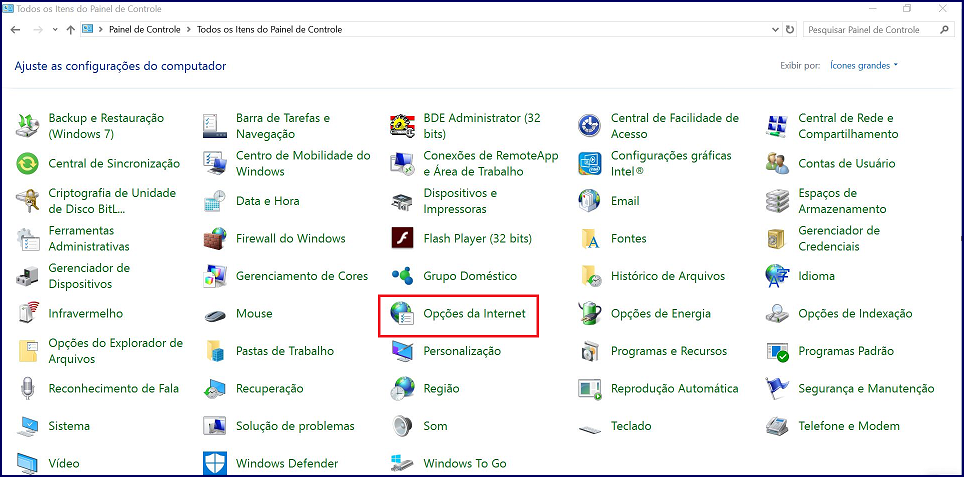Expand the address bar history dropdown
This screenshot has height=477, width=964.
(776, 30)
